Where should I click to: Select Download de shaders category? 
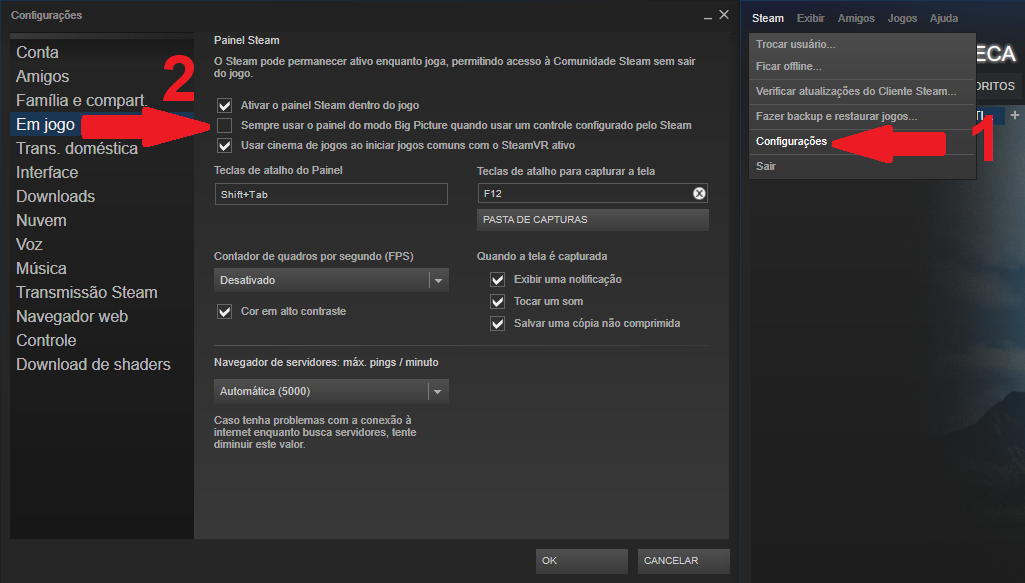point(102,365)
